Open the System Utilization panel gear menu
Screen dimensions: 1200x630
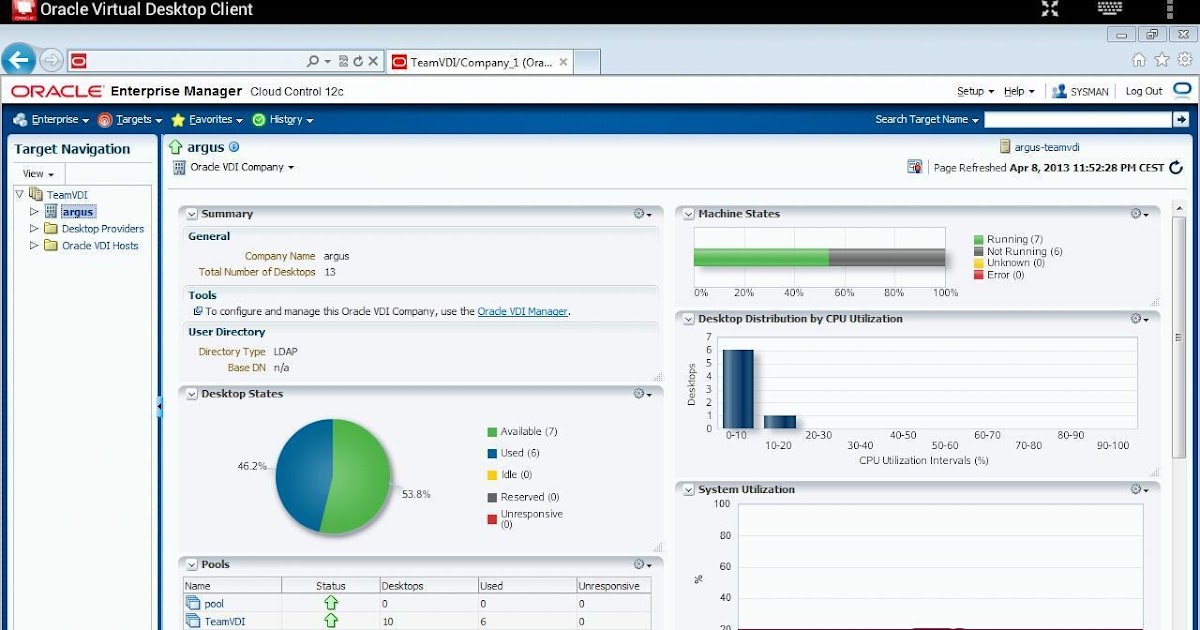tap(1139, 490)
